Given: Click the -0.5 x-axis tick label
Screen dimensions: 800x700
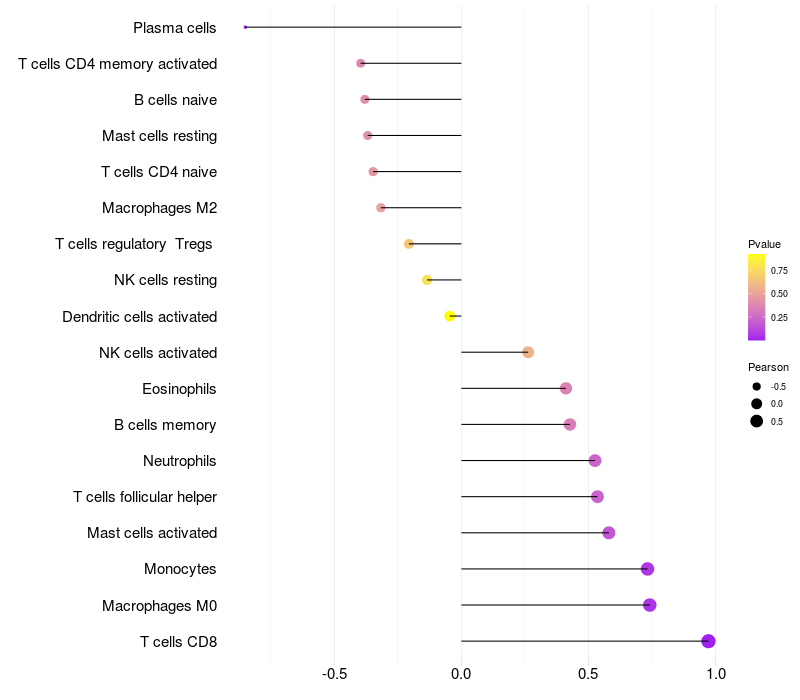Looking at the screenshot, I should (x=334, y=674).
